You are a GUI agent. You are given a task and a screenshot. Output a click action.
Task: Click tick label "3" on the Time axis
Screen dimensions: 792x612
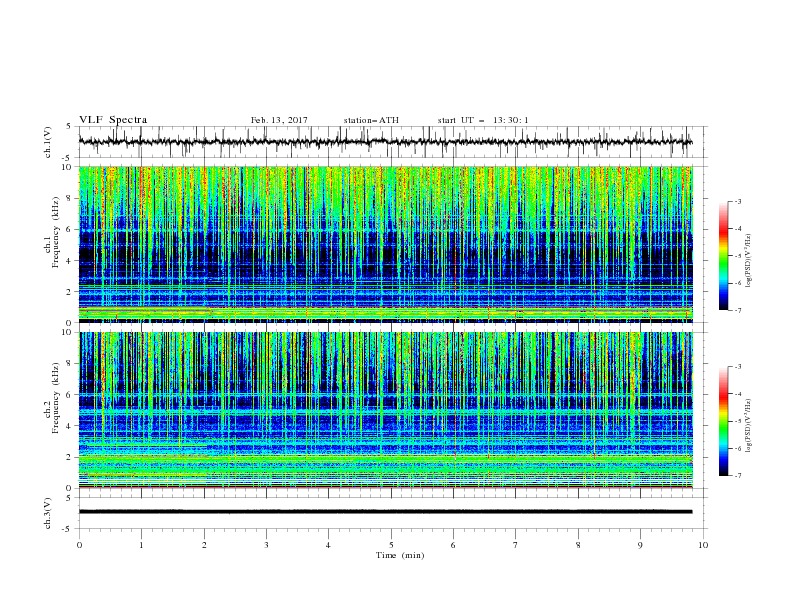click(x=266, y=545)
